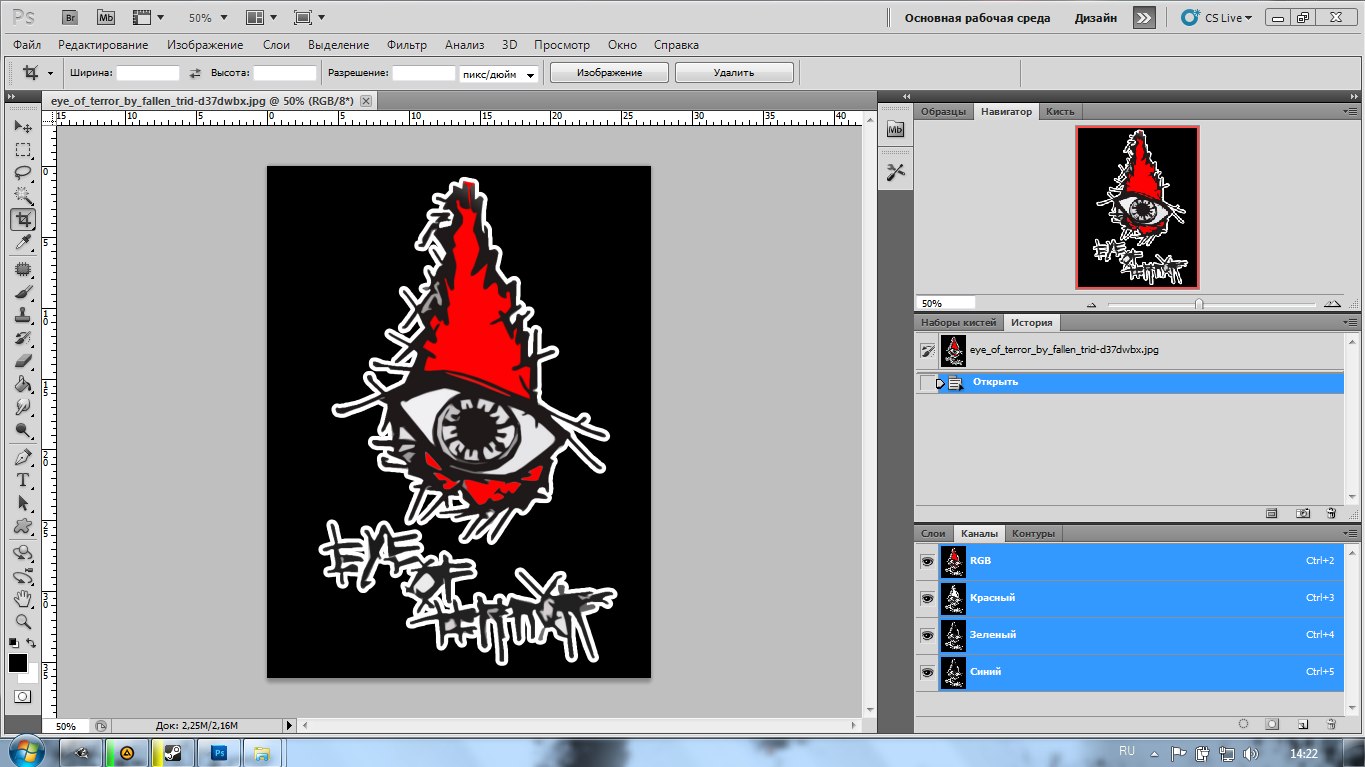Select the Spot Healing Brush tool
The image size is (1365, 767).
[x=23, y=270]
